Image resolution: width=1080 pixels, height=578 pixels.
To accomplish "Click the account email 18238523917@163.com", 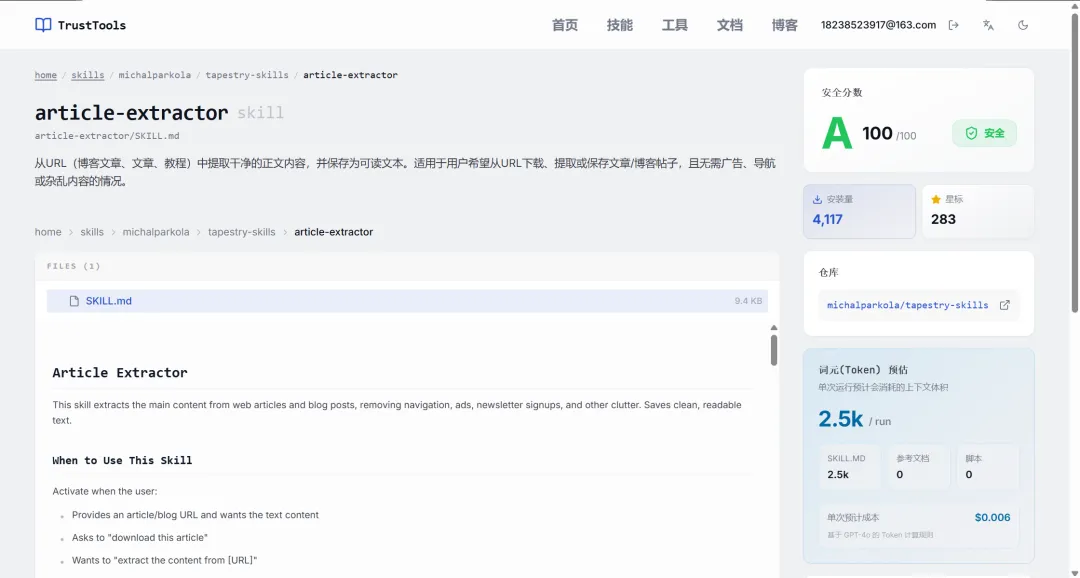I will tap(878, 25).
